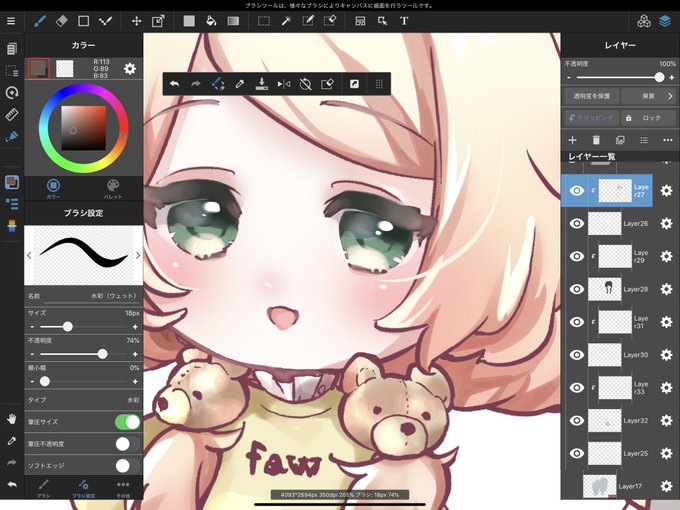The width and height of the screenshot is (680, 510).
Task: Hide Layer28 visibility eye
Action: pos(576,289)
